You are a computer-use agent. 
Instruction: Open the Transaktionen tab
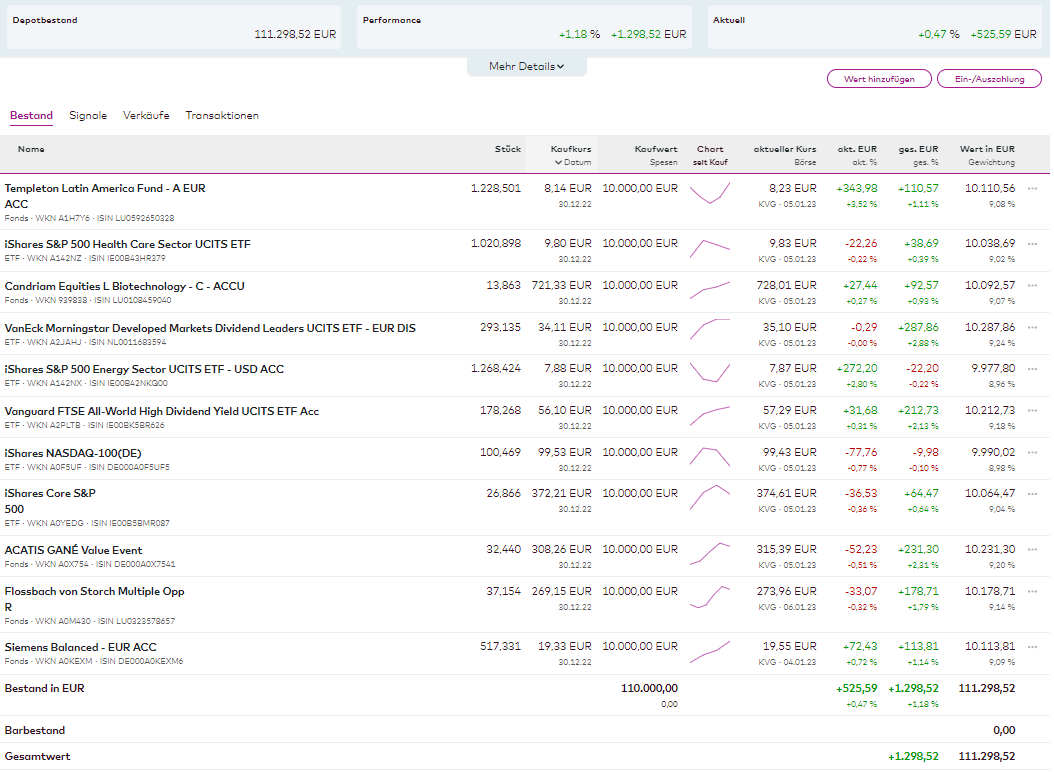click(222, 116)
